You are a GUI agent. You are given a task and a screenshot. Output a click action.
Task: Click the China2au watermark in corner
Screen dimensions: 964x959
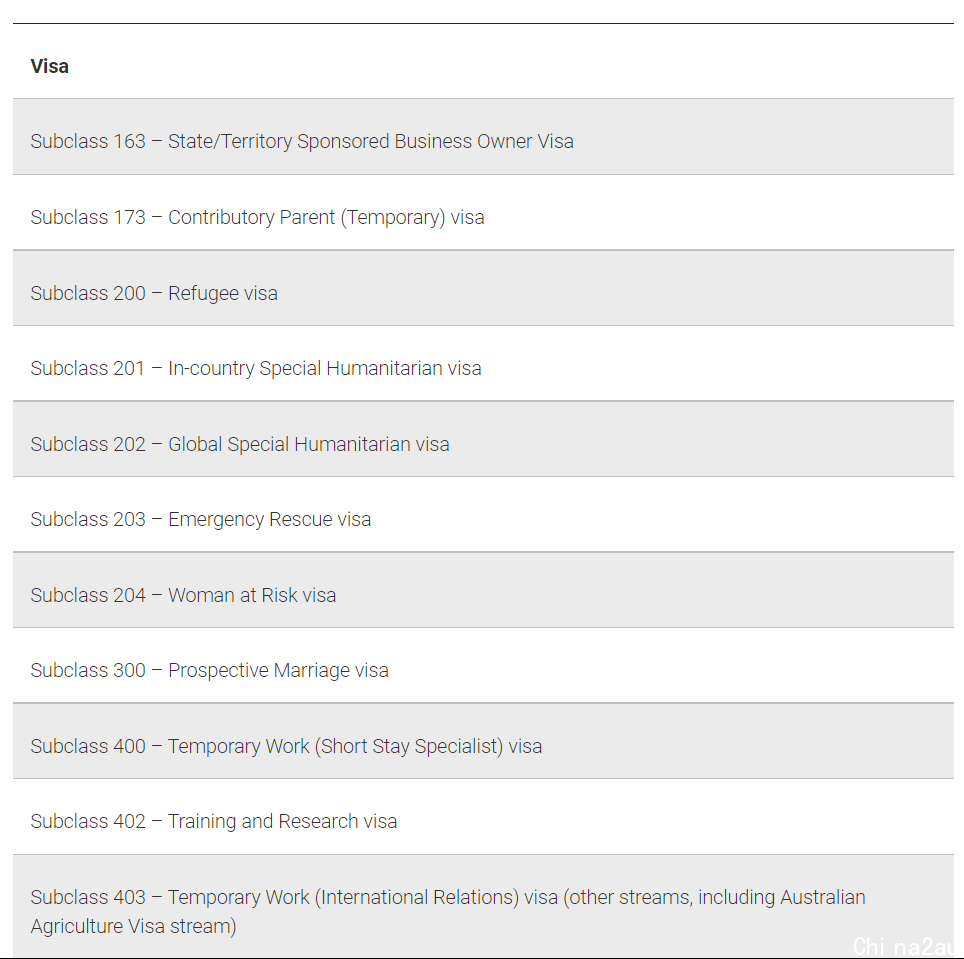click(x=907, y=947)
